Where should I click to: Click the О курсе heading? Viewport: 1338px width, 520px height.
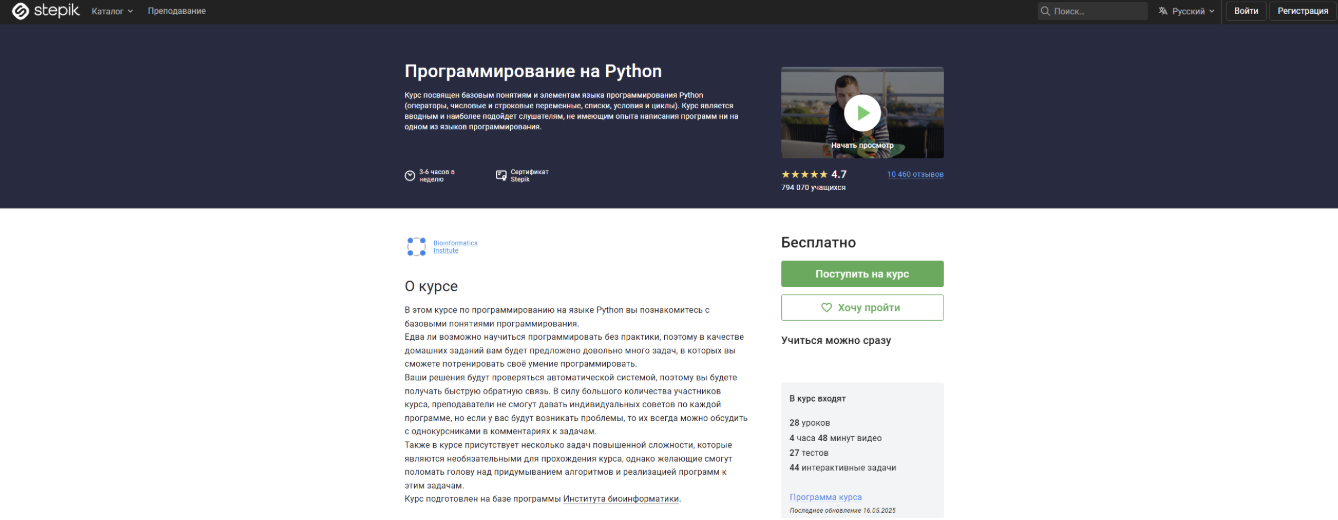(x=431, y=286)
